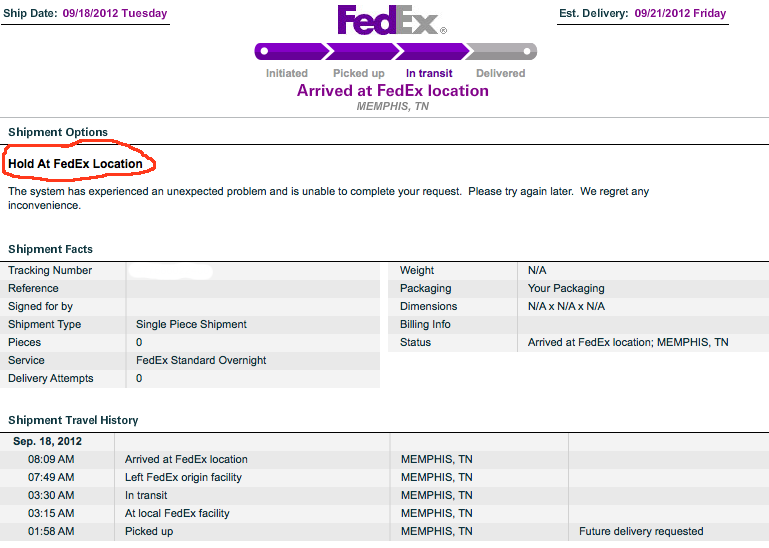This screenshot has height=548, width=769.
Task: Select the 08:09 AM Arrived history row
Action: pos(384,460)
